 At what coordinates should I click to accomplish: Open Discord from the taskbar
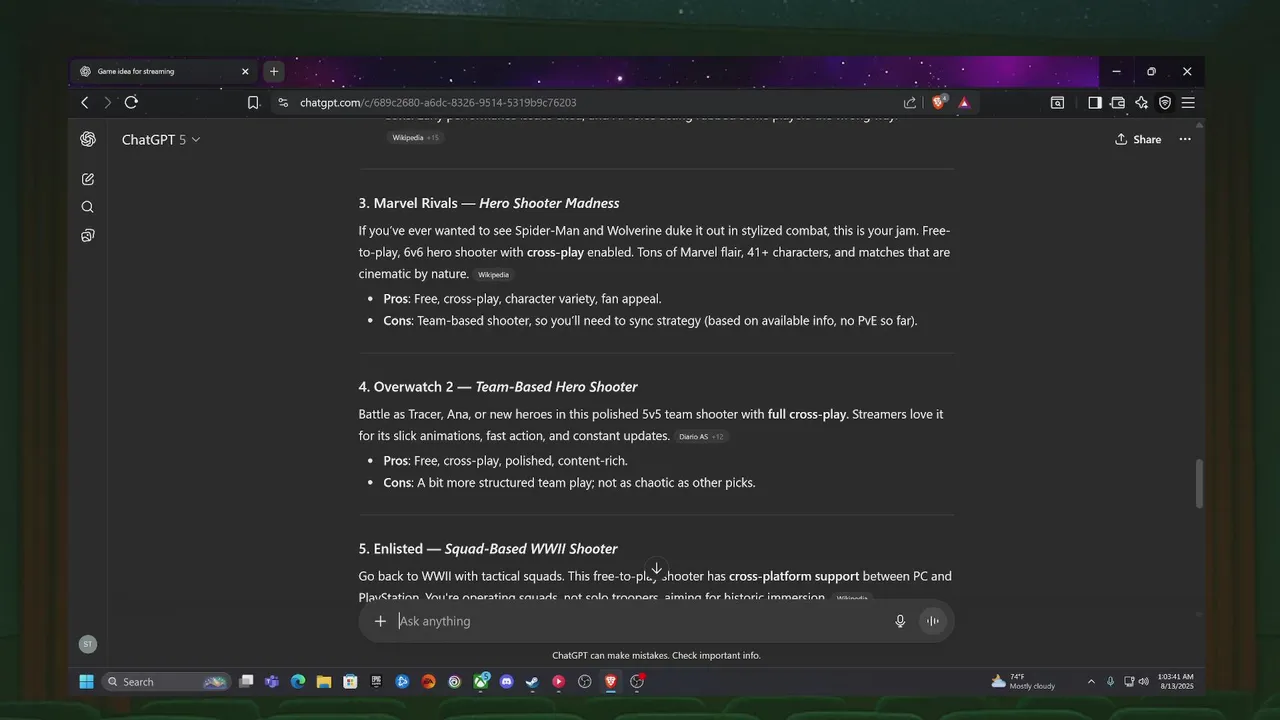click(x=506, y=682)
